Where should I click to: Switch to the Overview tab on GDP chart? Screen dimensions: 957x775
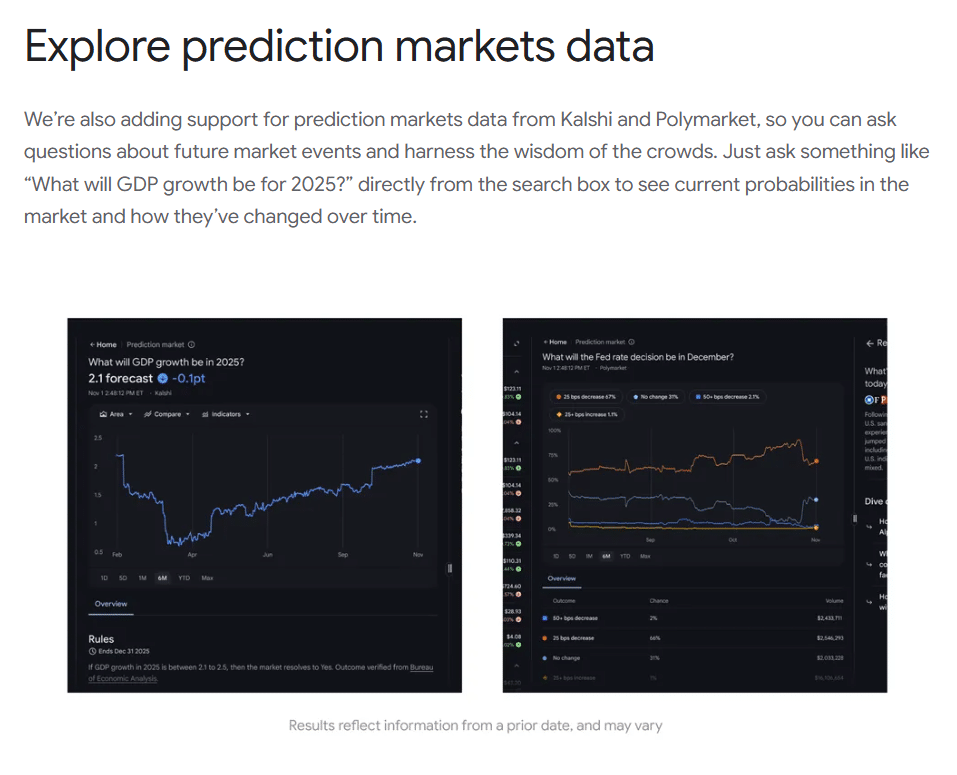pyautogui.click(x=110, y=603)
